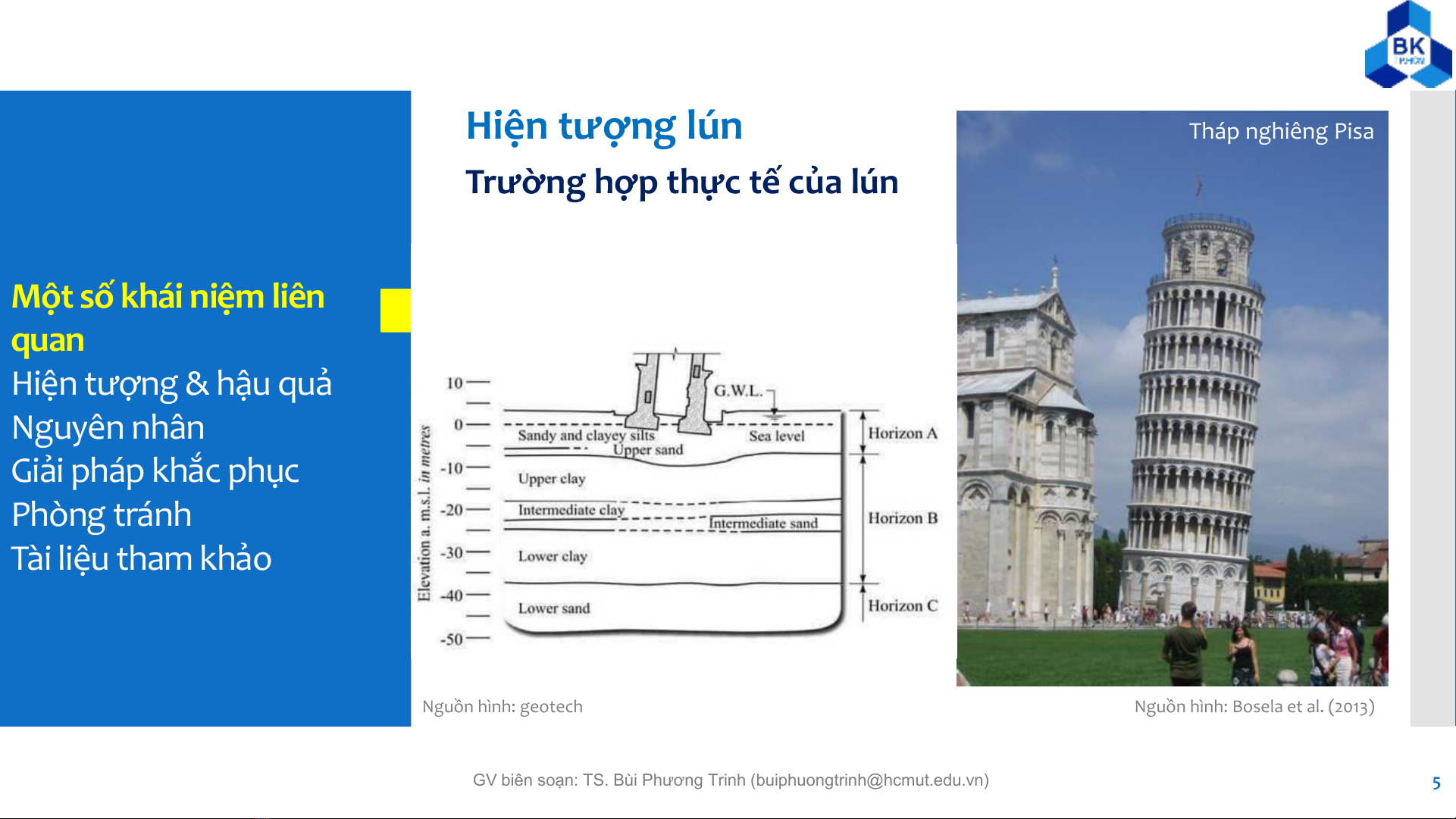Click the yellow section marker square

coord(395,310)
